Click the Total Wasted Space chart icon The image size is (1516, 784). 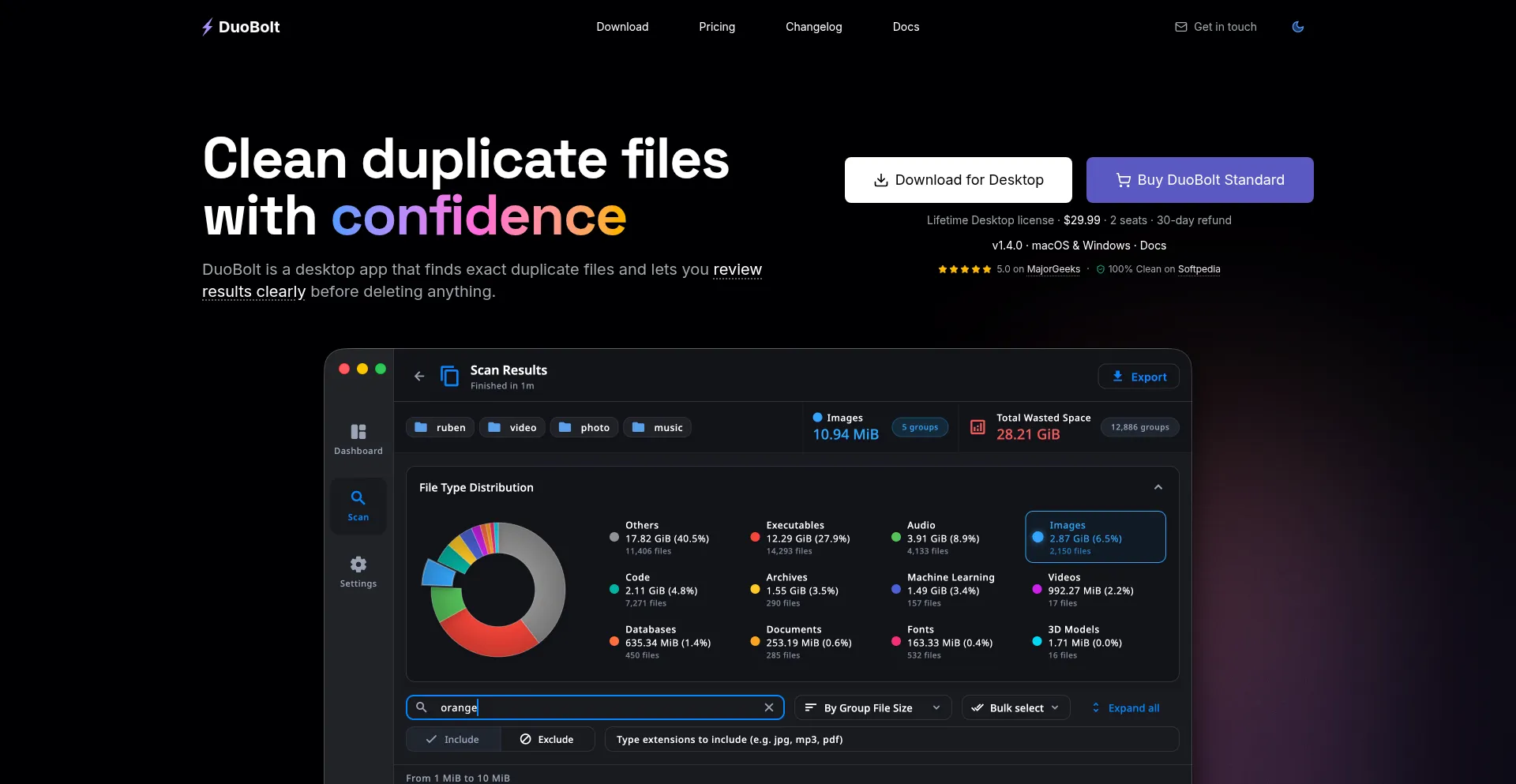(x=978, y=427)
